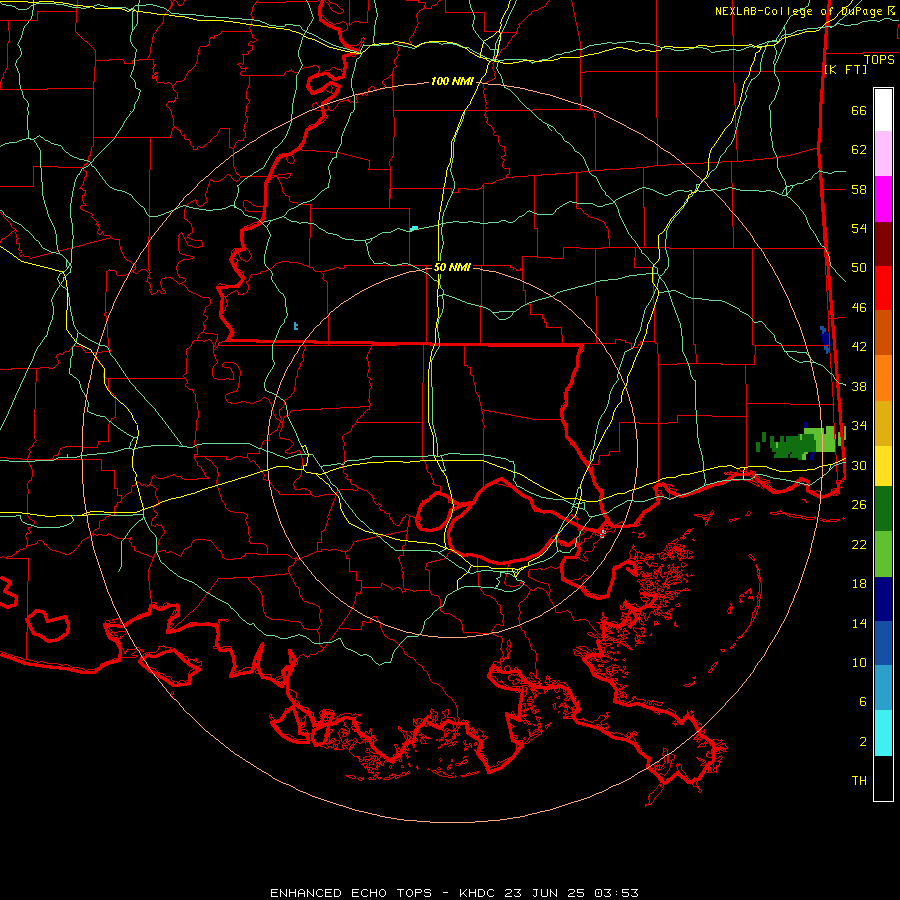Click the medium blue 10-14 kft swatch
The height and width of the screenshot is (900, 900).
[883, 643]
